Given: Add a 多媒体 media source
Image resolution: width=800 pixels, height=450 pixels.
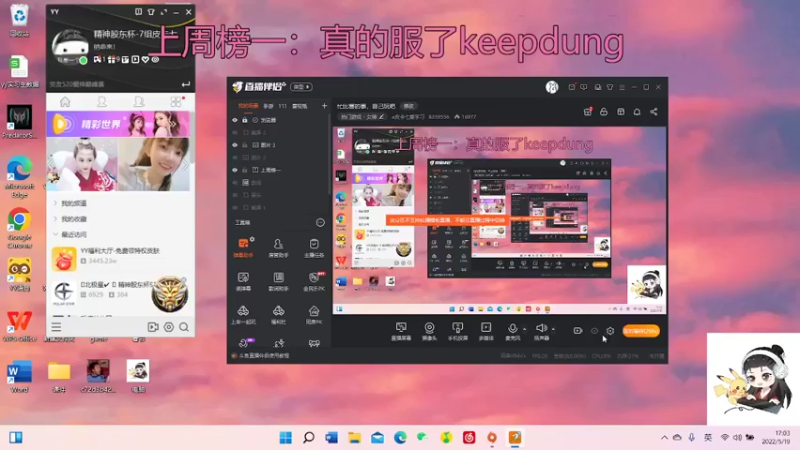Looking at the screenshot, I should click(x=486, y=331).
